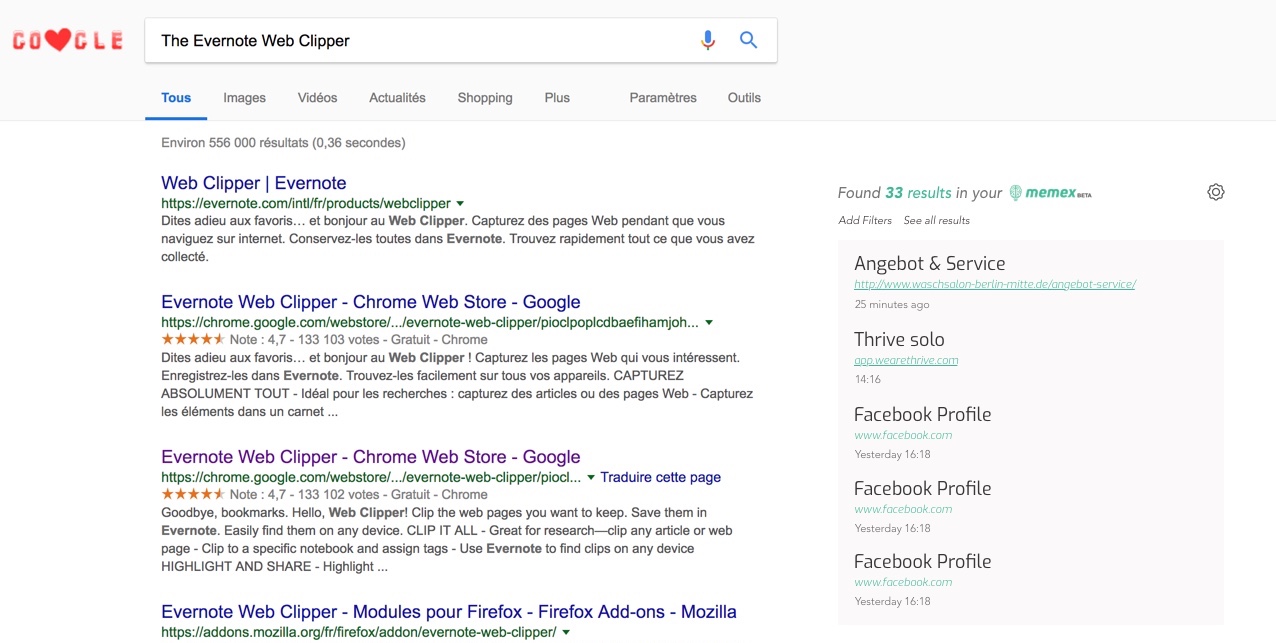Viewport: 1276px width, 643px height.
Task: Click the '25 minutes ago' timestamp
Action: pos(892,304)
